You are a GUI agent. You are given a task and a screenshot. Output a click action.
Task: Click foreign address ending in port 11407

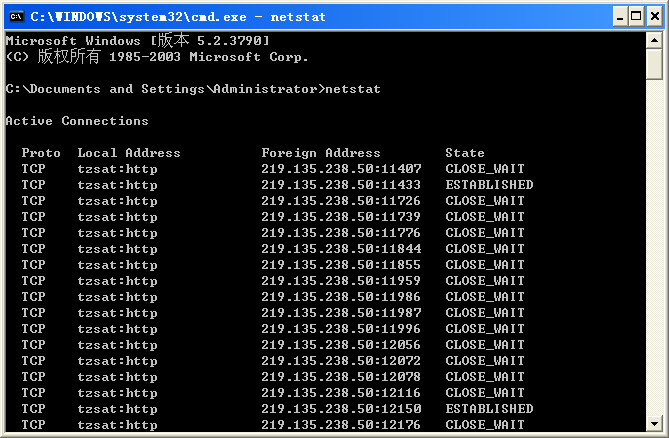tap(341, 169)
